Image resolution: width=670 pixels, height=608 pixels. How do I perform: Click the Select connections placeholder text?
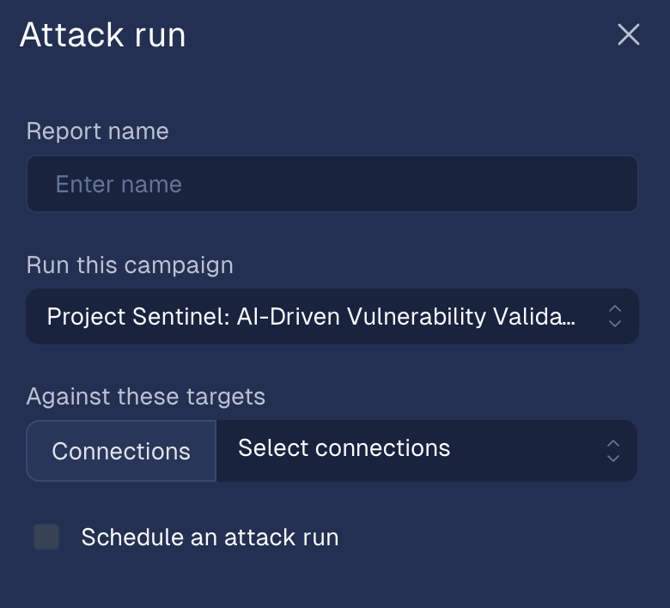coord(344,448)
